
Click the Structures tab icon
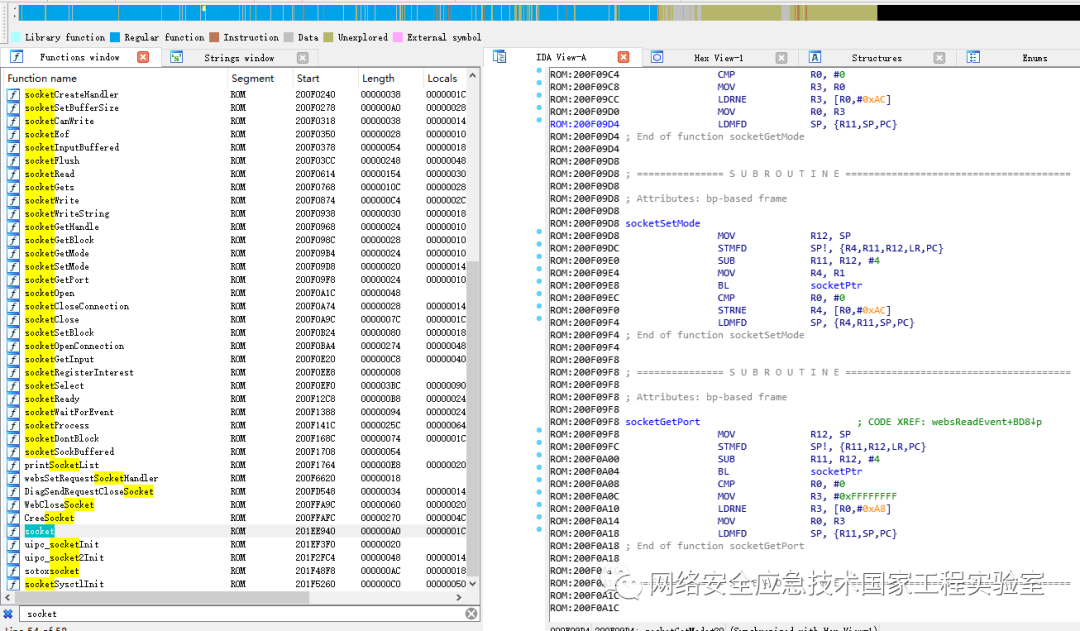tap(815, 58)
